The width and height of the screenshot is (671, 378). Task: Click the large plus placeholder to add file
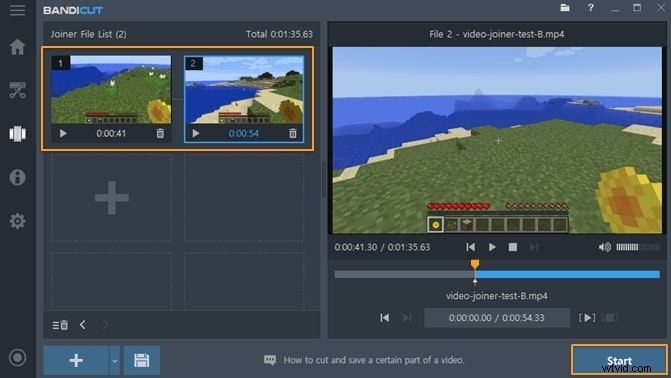[112, 198]
